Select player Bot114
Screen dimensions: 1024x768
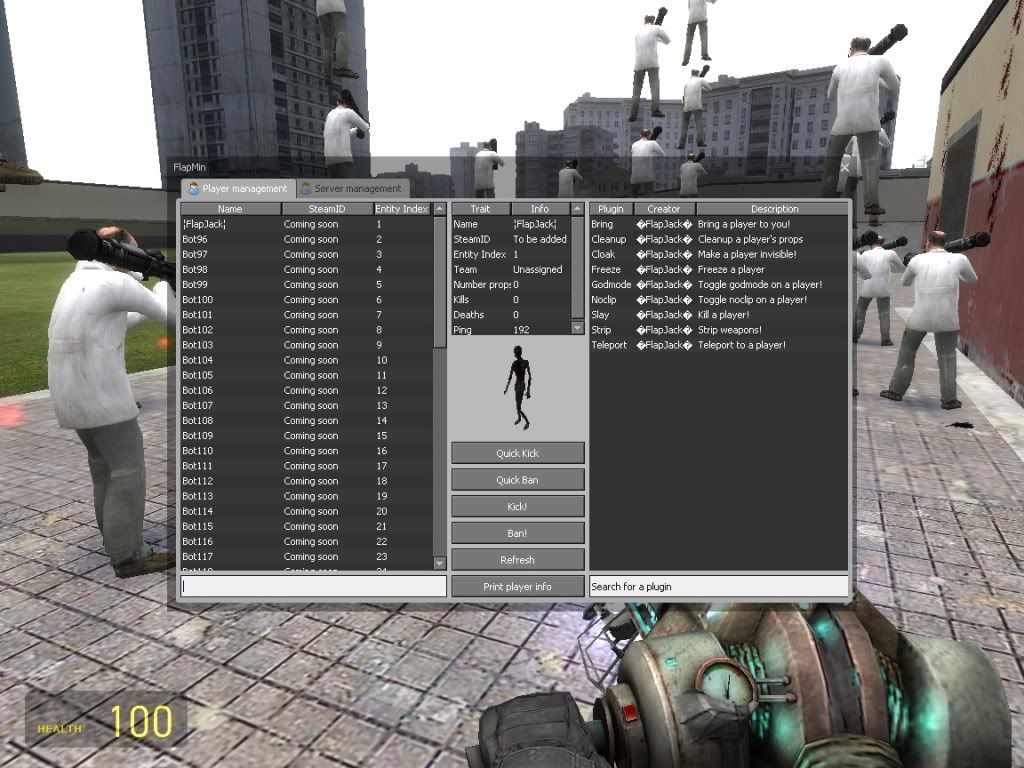tap(306, 511)
